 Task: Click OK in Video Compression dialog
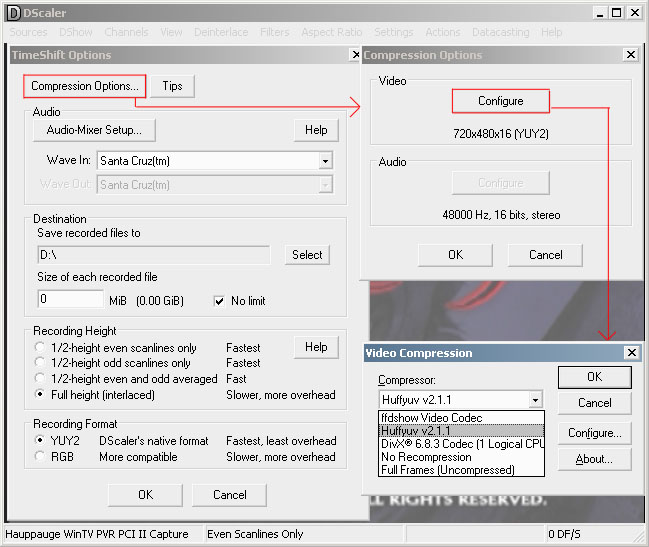tap(594, 377)
